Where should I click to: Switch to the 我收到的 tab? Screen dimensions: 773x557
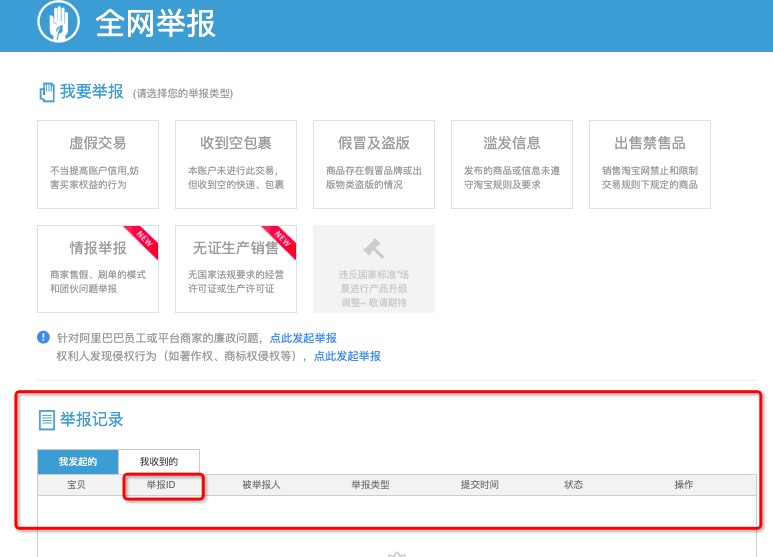[x=159, y=461]
